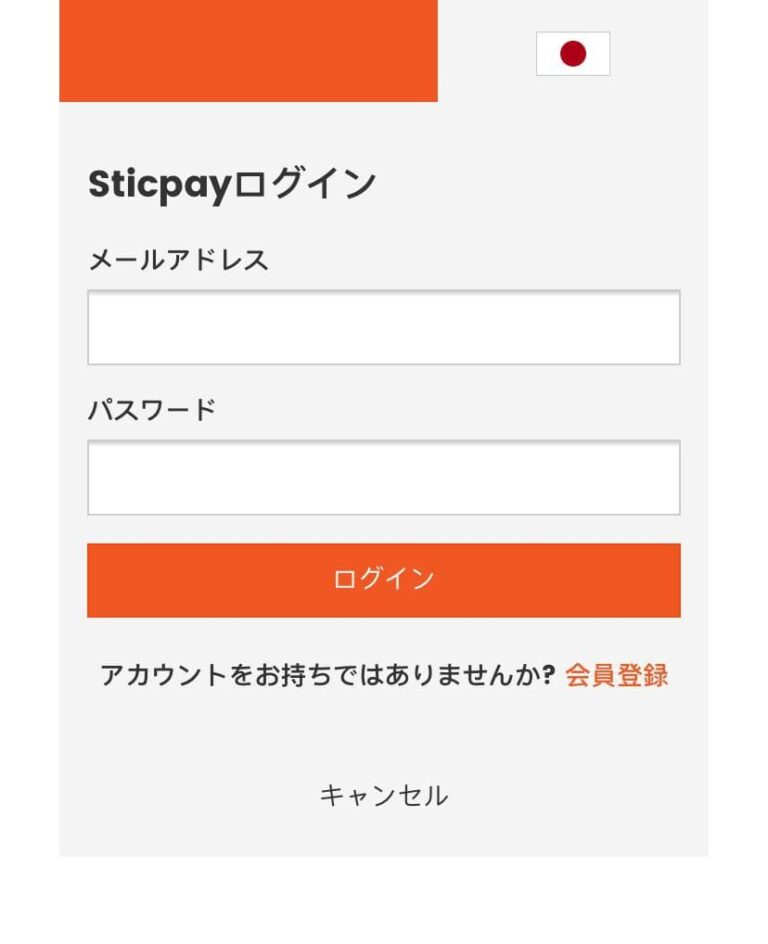
Task: Open the Japan flag language selector
Action: [x=572, y=54]
